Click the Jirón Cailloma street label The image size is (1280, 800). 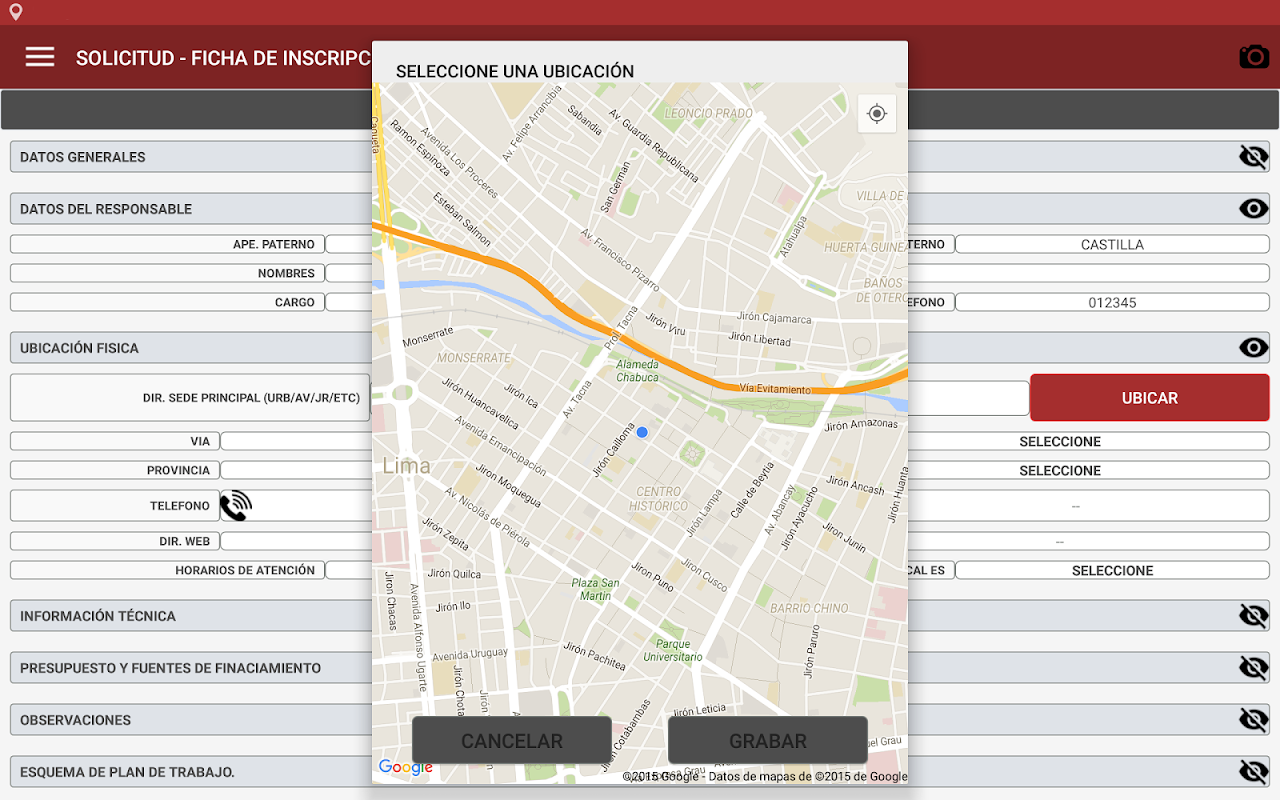point(614,449)
